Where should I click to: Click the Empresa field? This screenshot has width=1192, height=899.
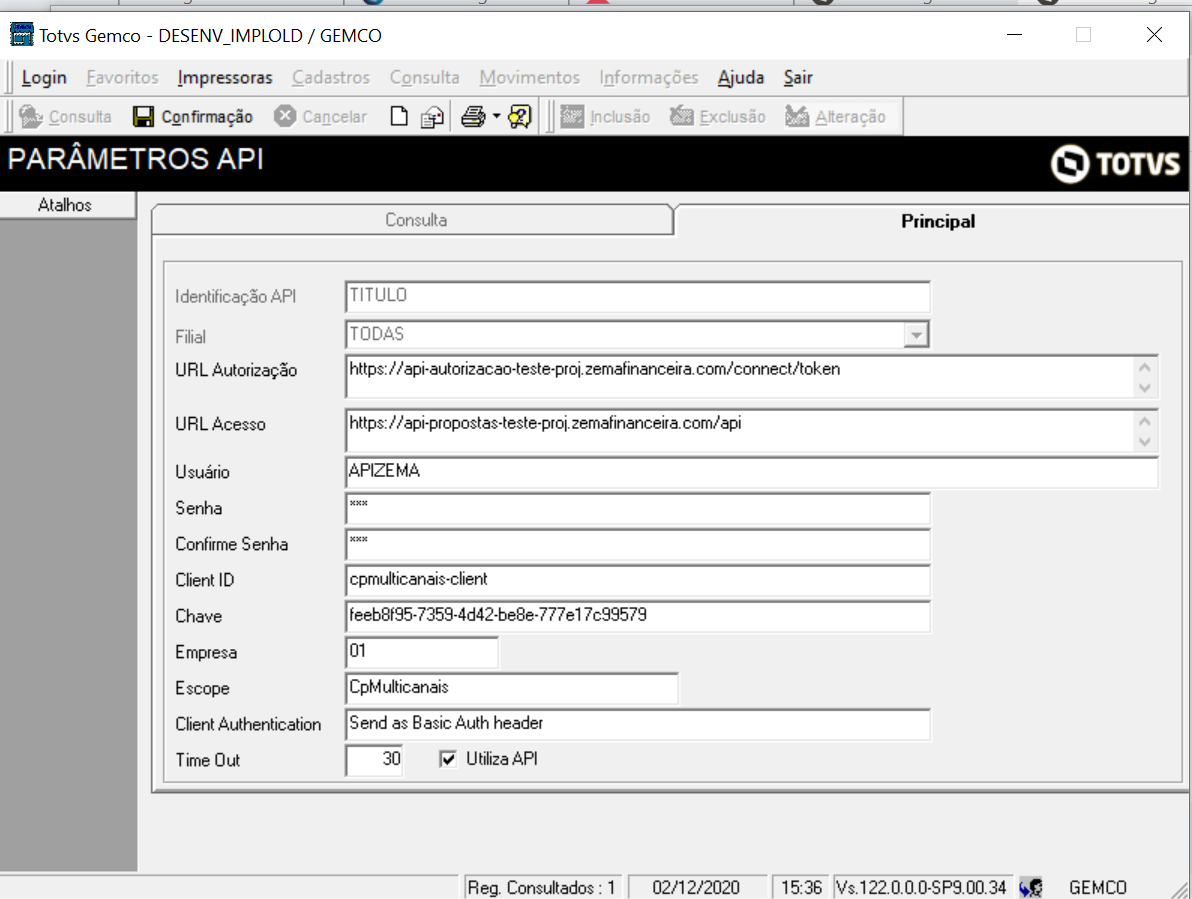422,652
